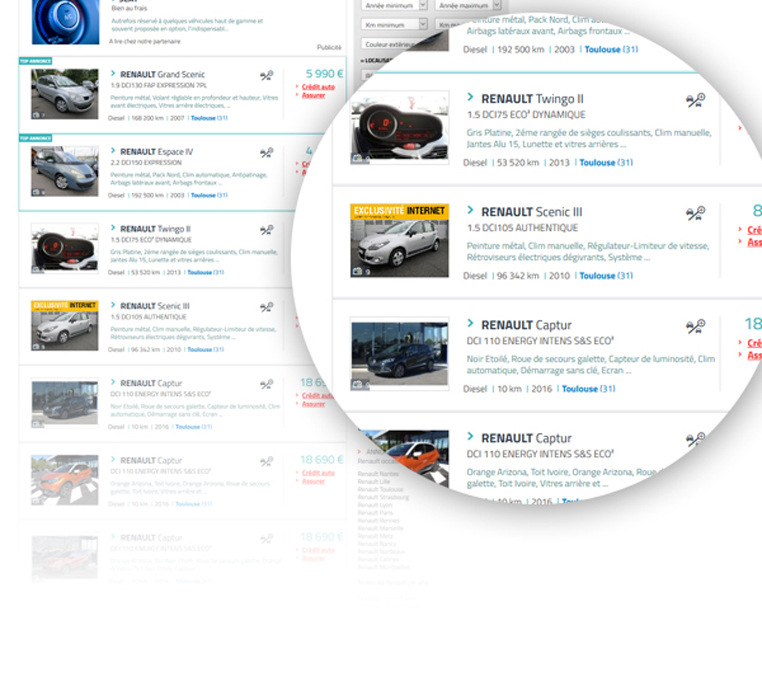Viewport: 762px width, 686px height.
Task: Click photo-count camera icon on Grand Scenic thumbnail
Action: tap(37, 114)
